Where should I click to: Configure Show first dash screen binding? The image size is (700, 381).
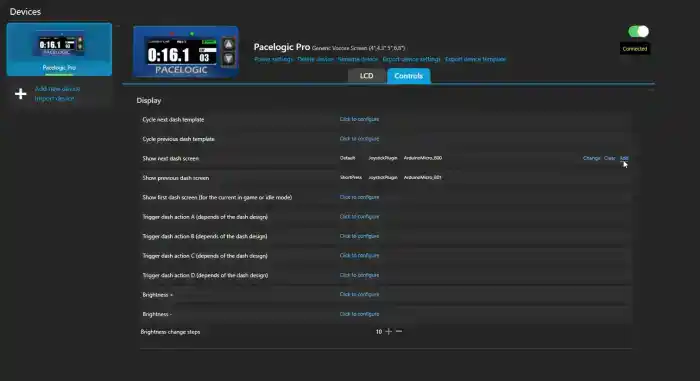pyautogui.click(x=359, y=197)
